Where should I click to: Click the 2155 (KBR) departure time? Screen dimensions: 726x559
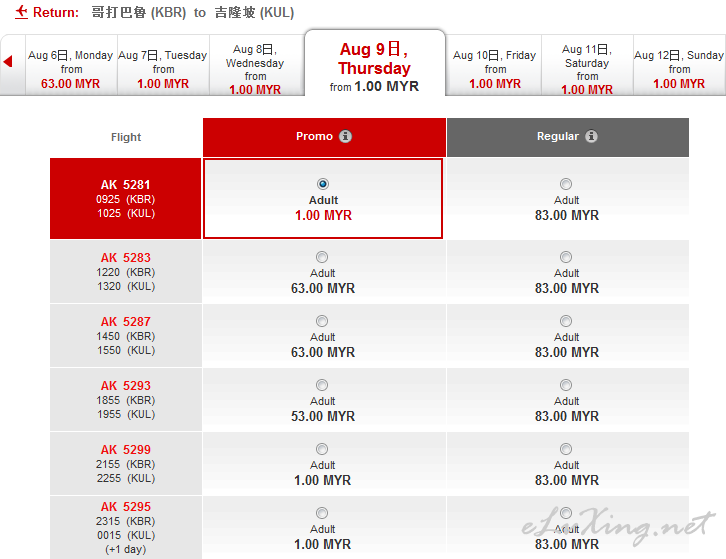pyautogui.click(x=125, y=464)
